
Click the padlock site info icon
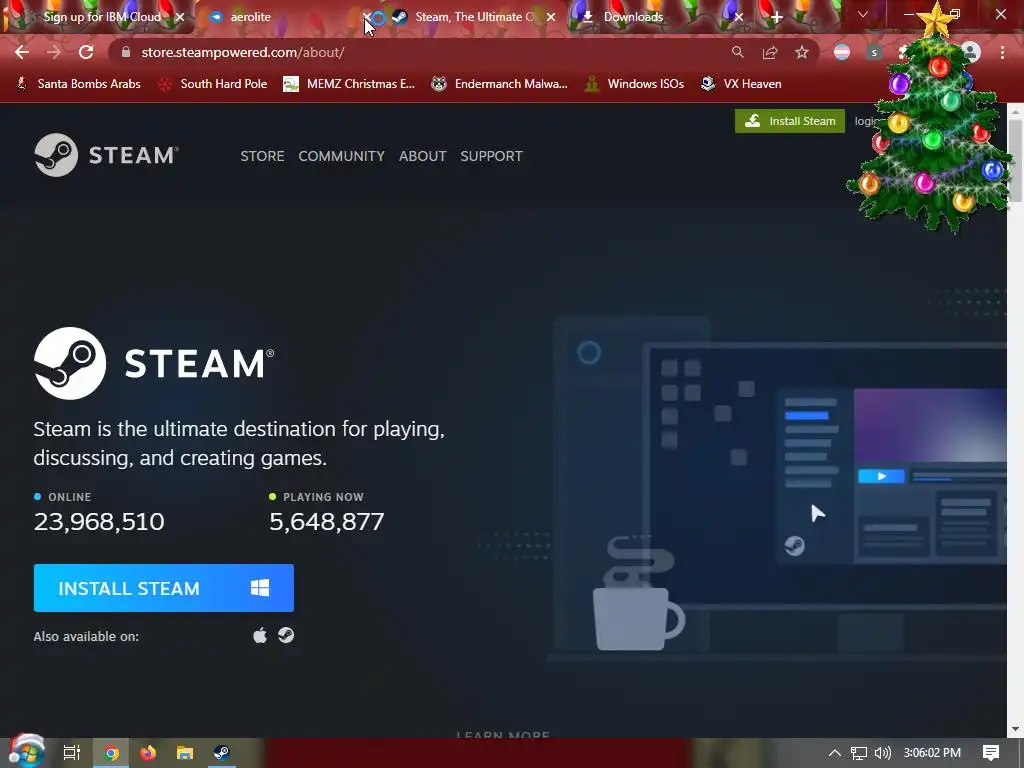coord(126,52)
